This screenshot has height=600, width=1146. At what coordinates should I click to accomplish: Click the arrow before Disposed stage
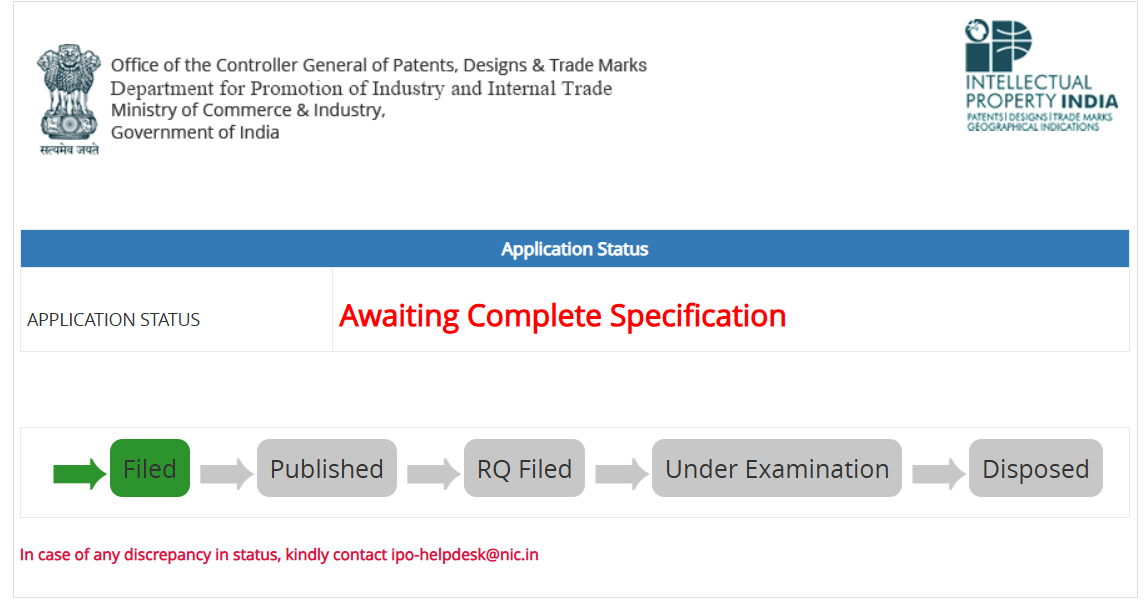click(x=938, y=472)
